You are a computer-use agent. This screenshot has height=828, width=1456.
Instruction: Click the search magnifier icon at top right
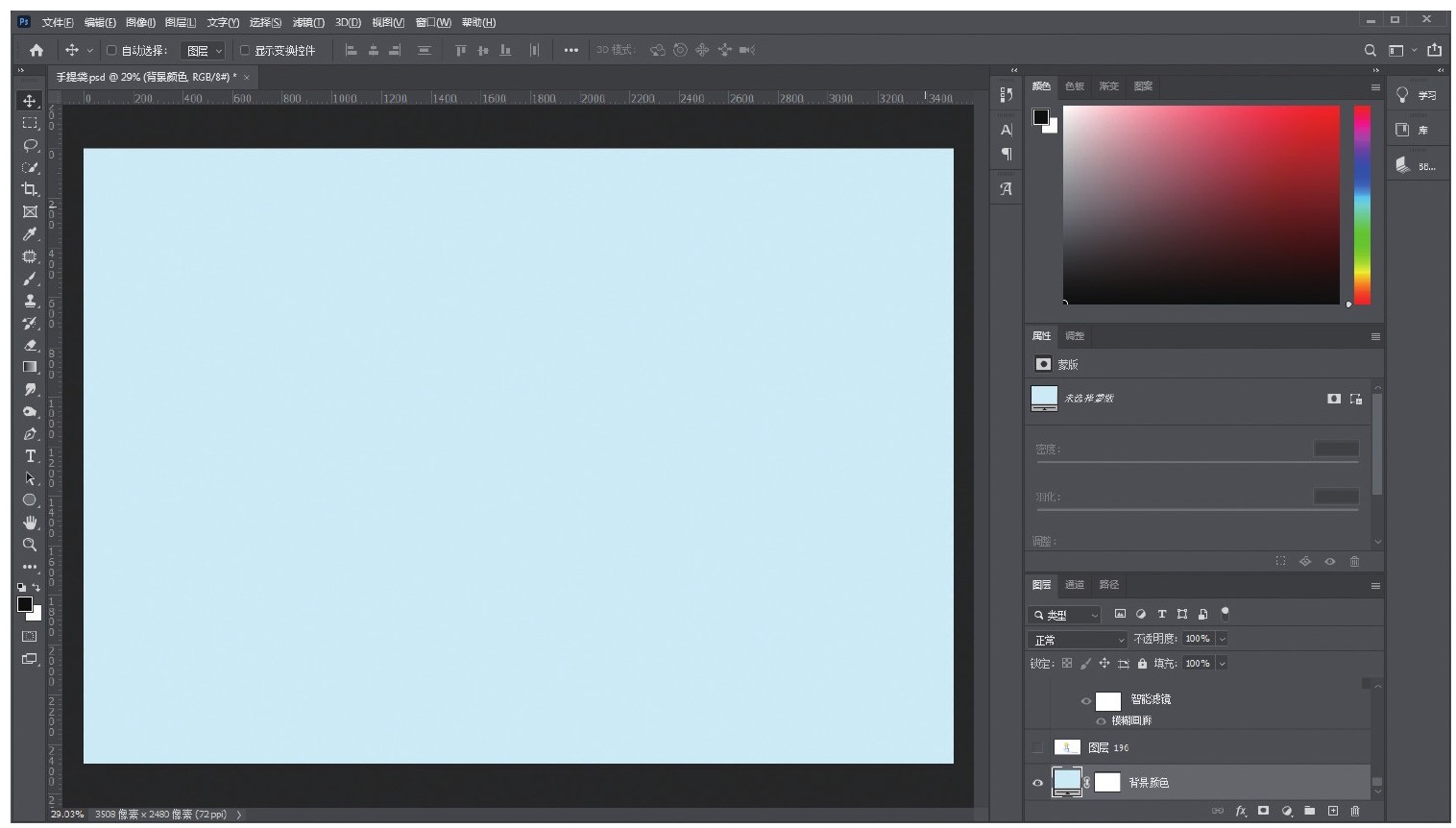[1371, 50]
